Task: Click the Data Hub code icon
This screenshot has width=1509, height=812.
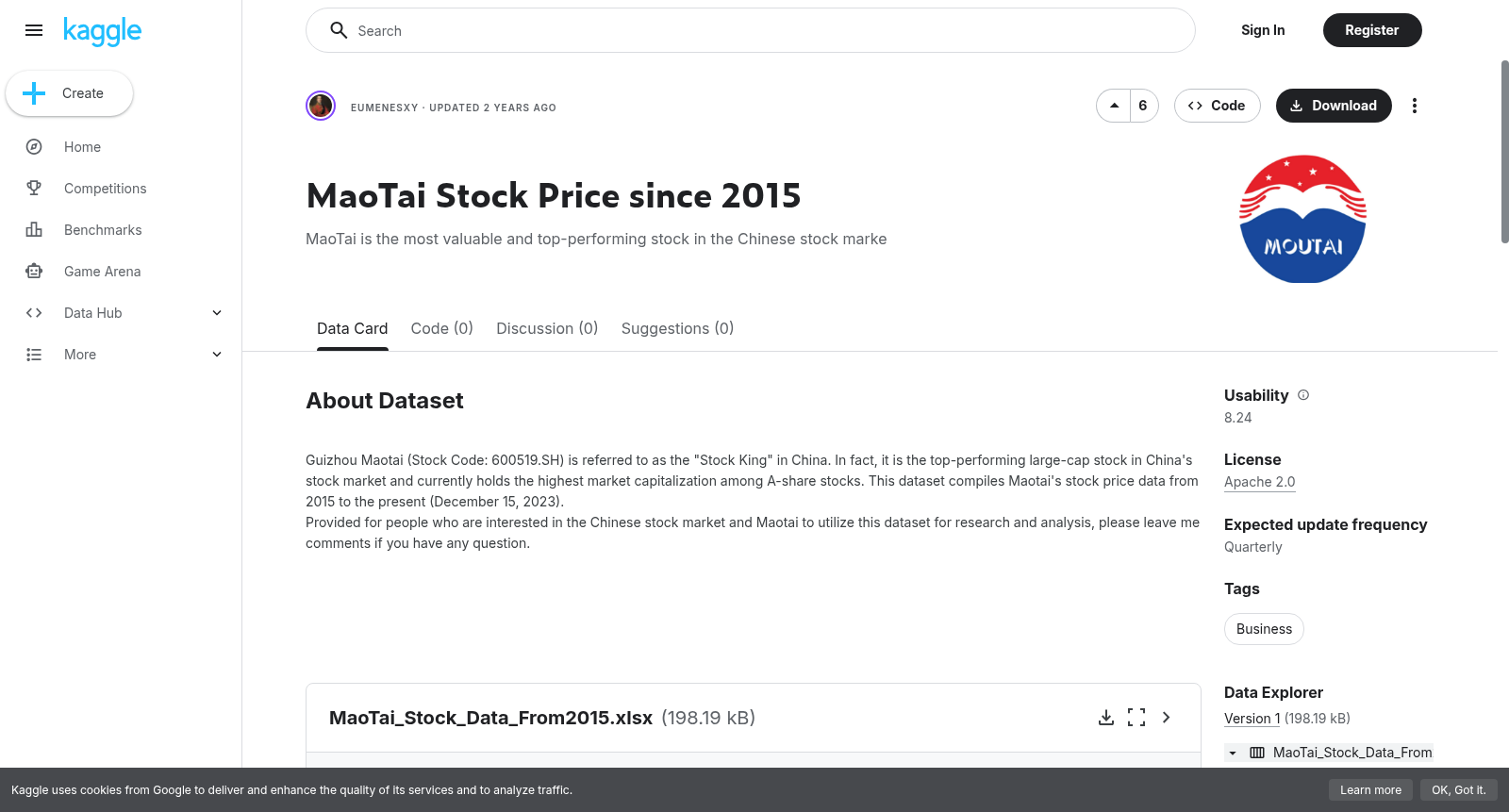Action: (x=34, y=313)
